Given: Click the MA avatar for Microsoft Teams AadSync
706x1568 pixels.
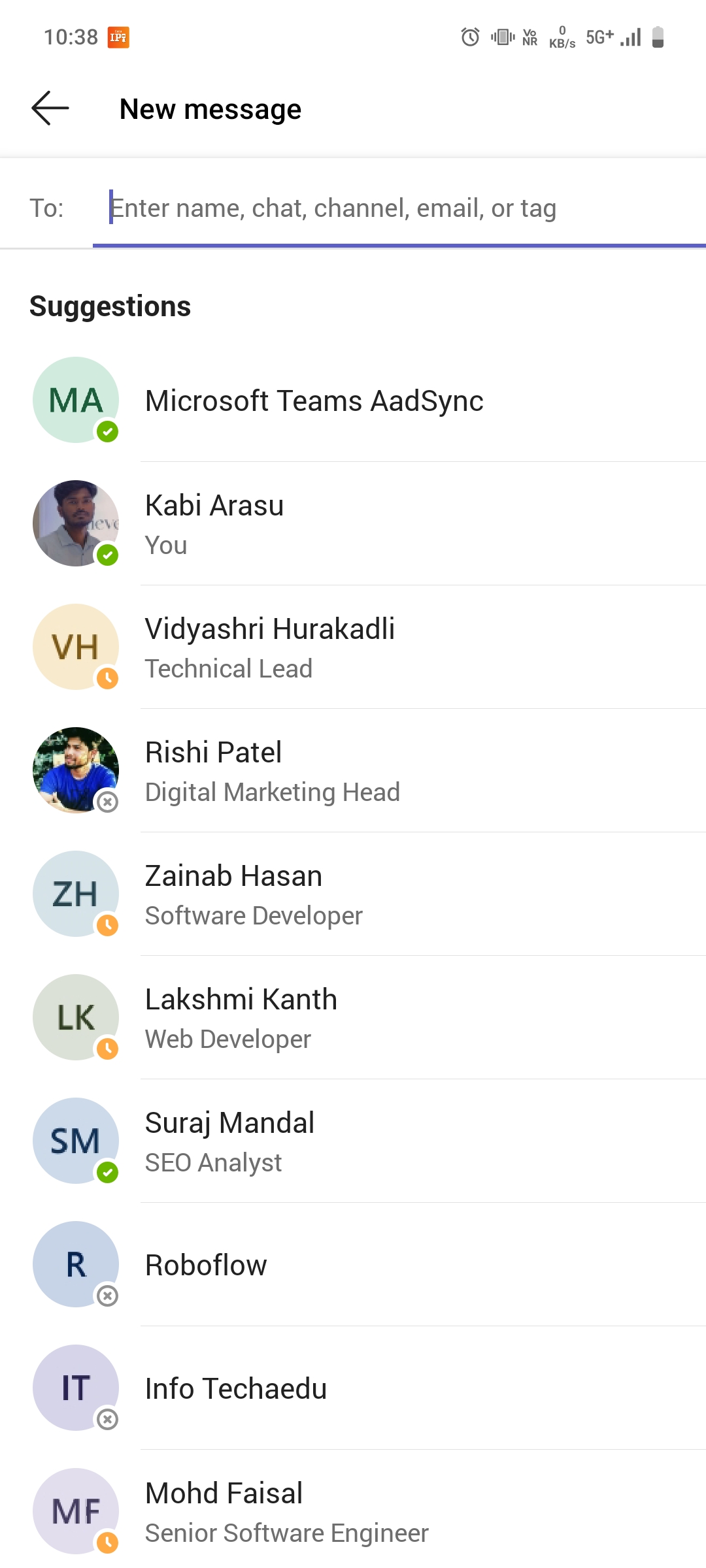Looking at the screenshot, I should [x=76, y=400].
